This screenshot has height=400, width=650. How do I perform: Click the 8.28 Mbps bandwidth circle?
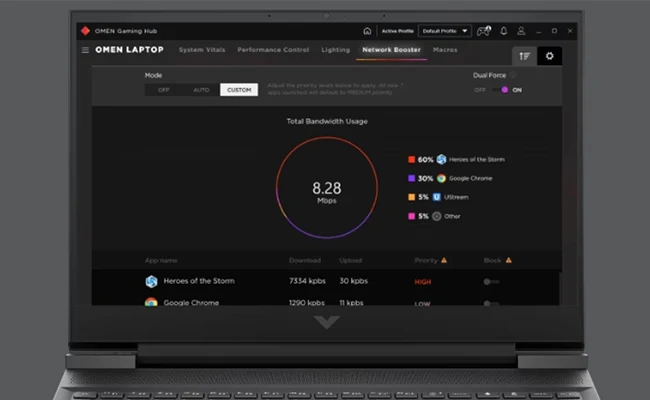coord(327,188)
